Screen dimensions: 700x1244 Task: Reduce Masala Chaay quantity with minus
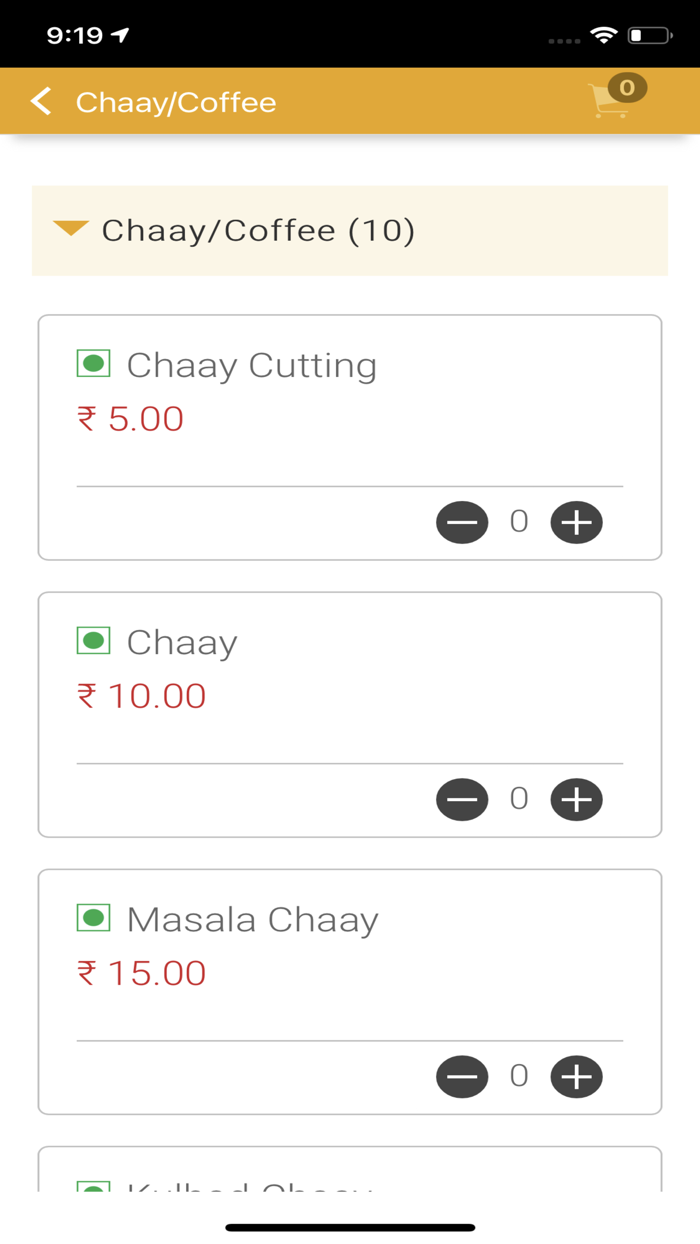[462, 1076]
